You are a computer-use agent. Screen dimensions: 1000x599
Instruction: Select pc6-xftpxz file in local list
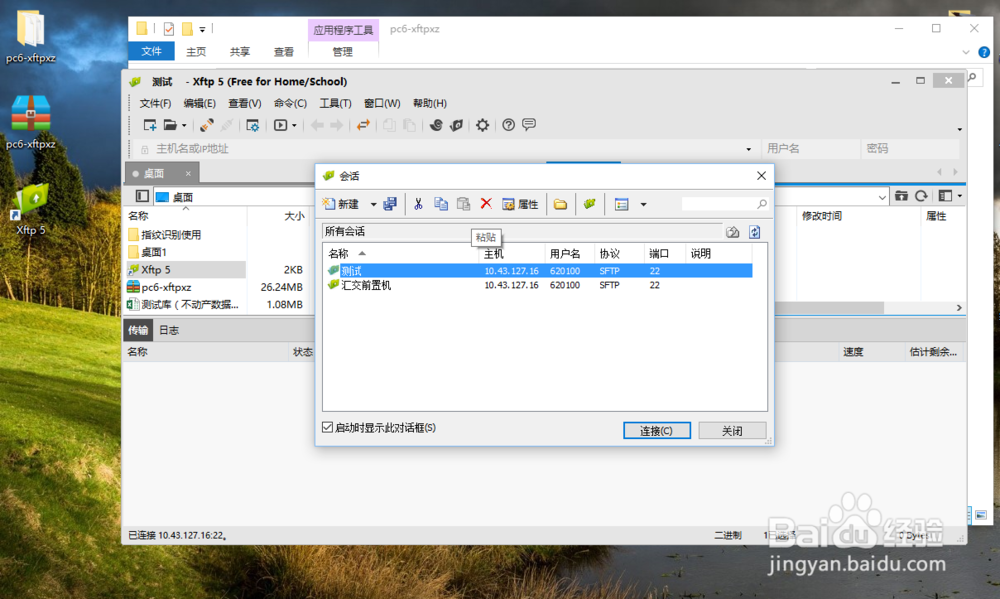(166, 287)
